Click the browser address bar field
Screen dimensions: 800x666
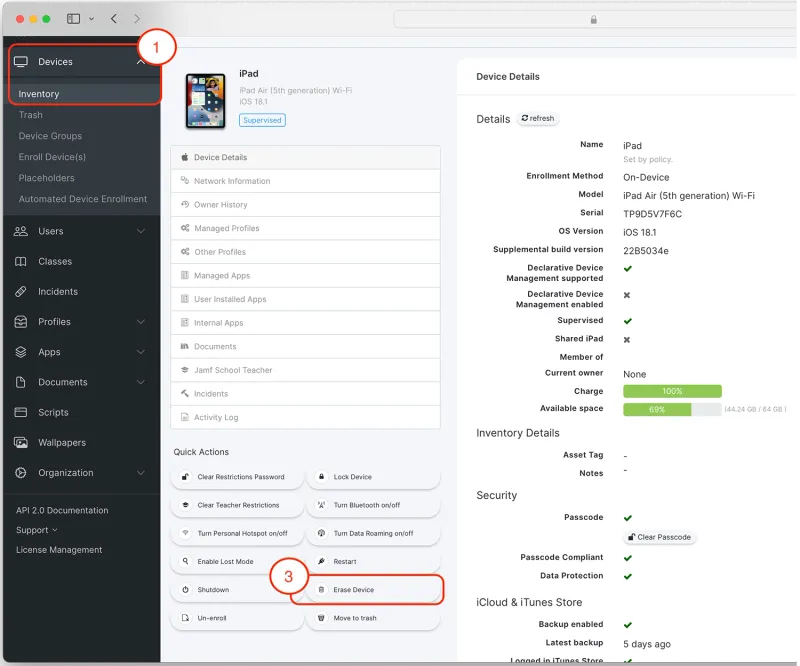594,19
